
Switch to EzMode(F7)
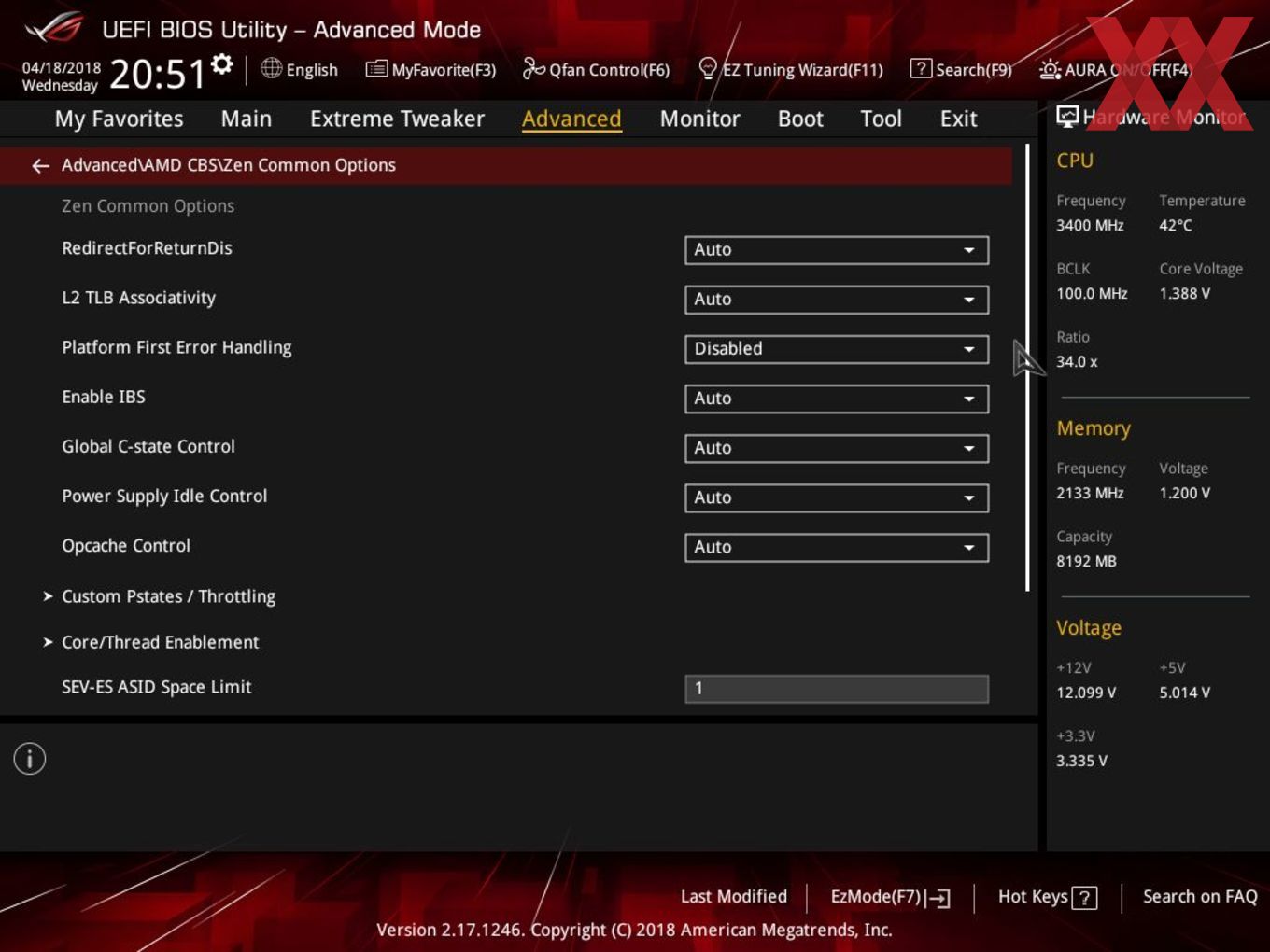(x=890, y=898)
